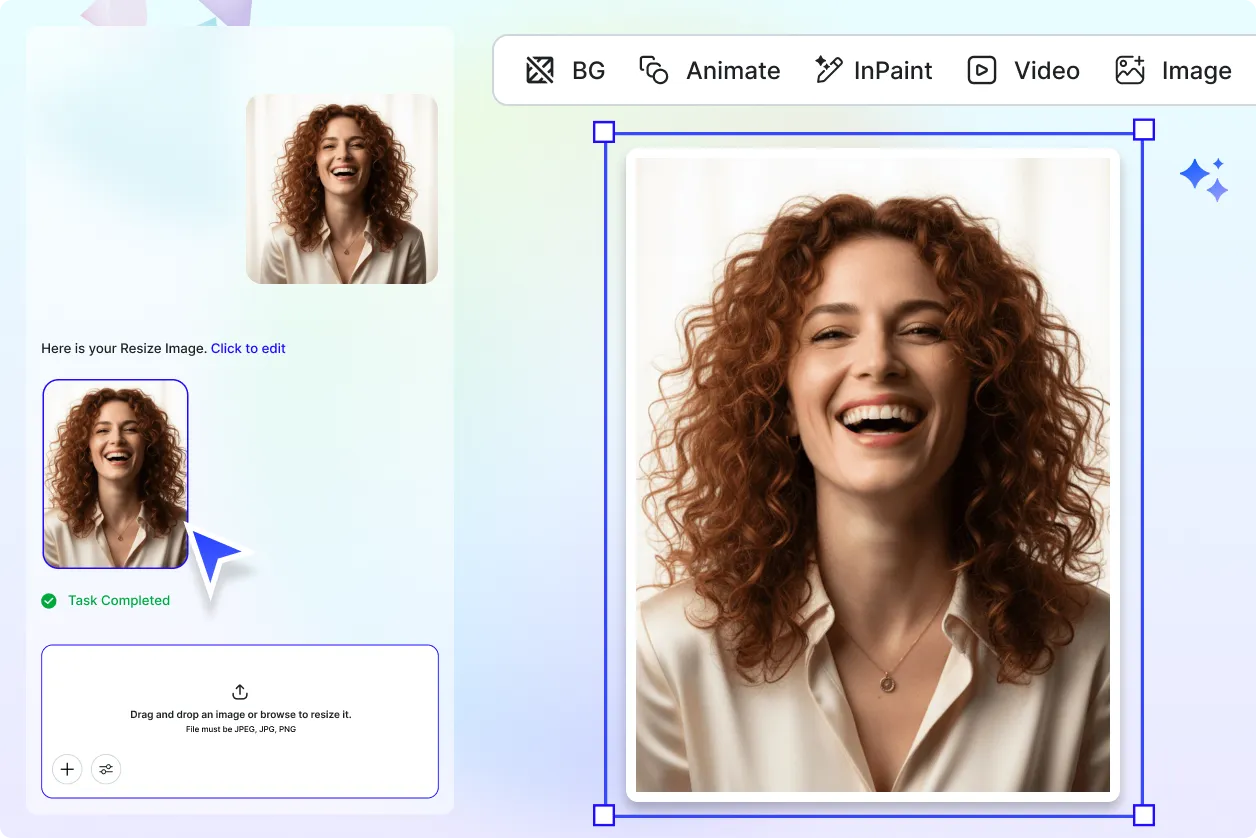The width and height of the screenshot is (1256, 838).
Task: Click the BG remove background icon
Action: [540, 71]
